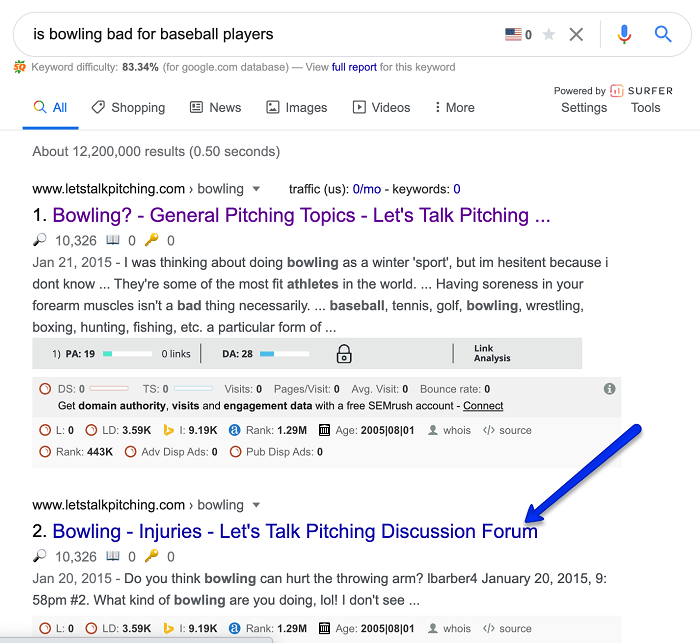700x643 pixels.
Task: Click the About 12,200,000 results text
Action: point(156,152)
